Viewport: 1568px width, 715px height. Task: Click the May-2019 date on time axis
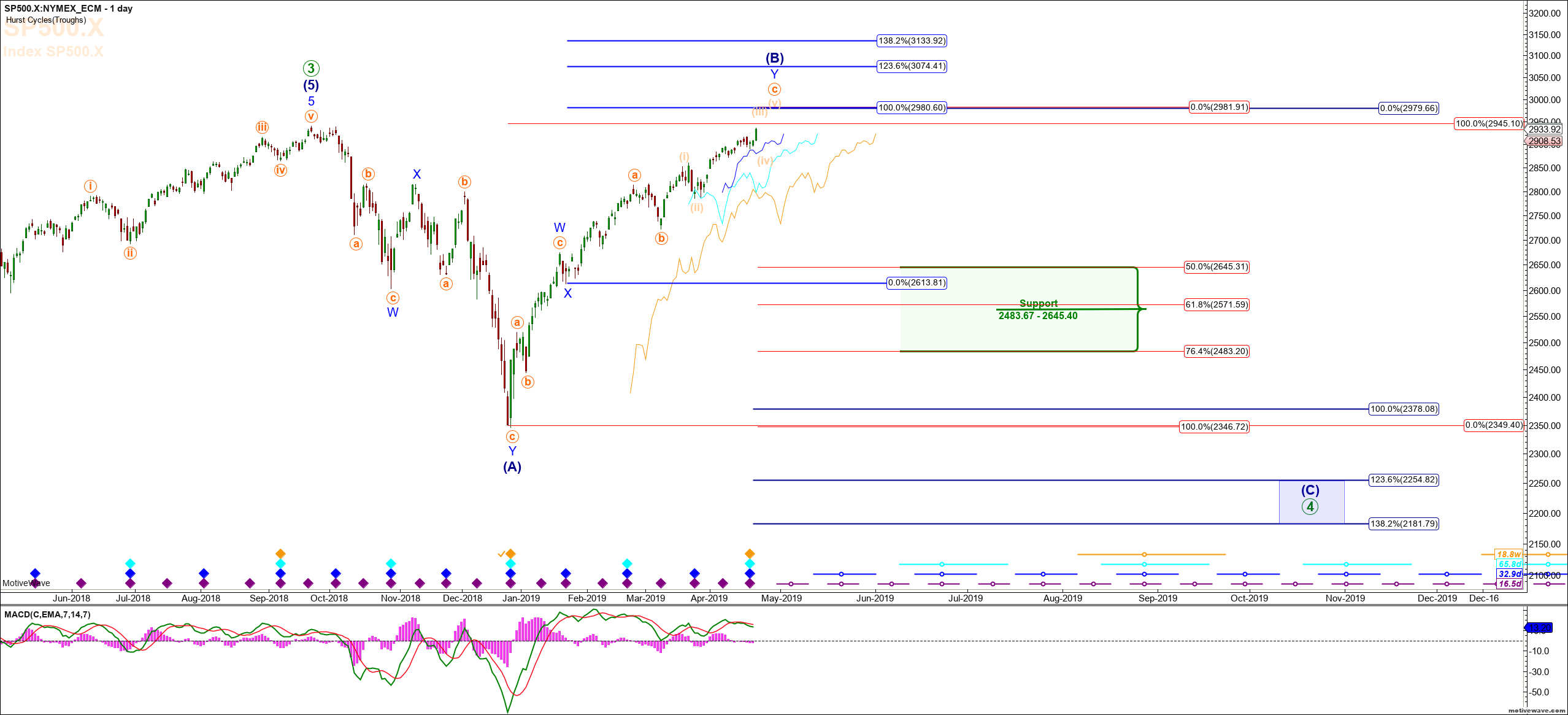pyautogui.click(x=782, y=598)
